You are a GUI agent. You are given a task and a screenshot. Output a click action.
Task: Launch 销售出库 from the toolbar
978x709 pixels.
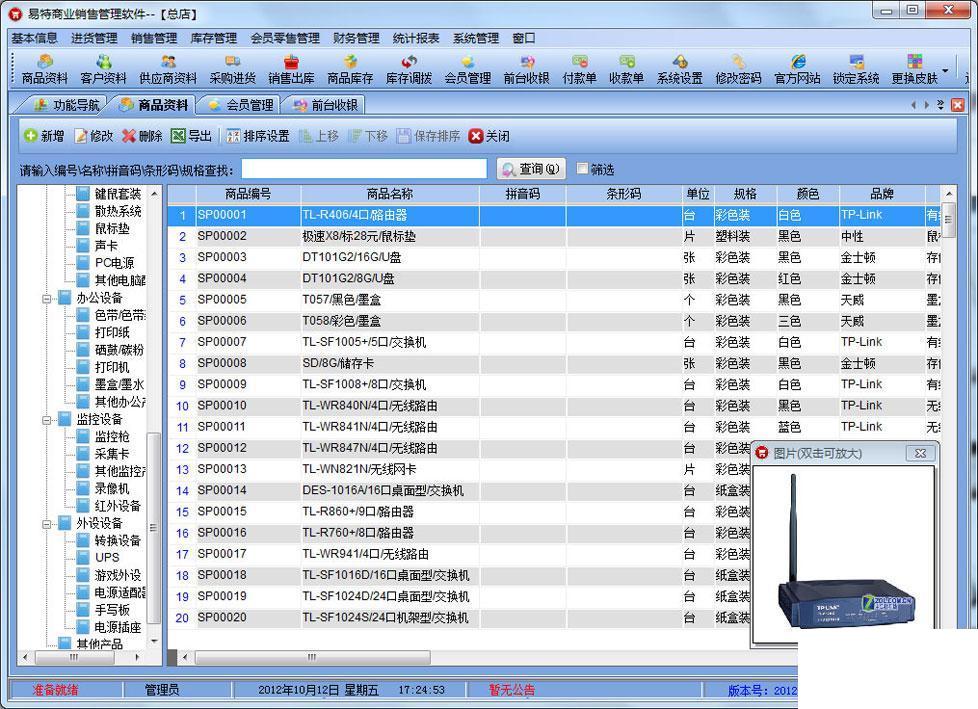pyautogui.click(x=291, y=69)
